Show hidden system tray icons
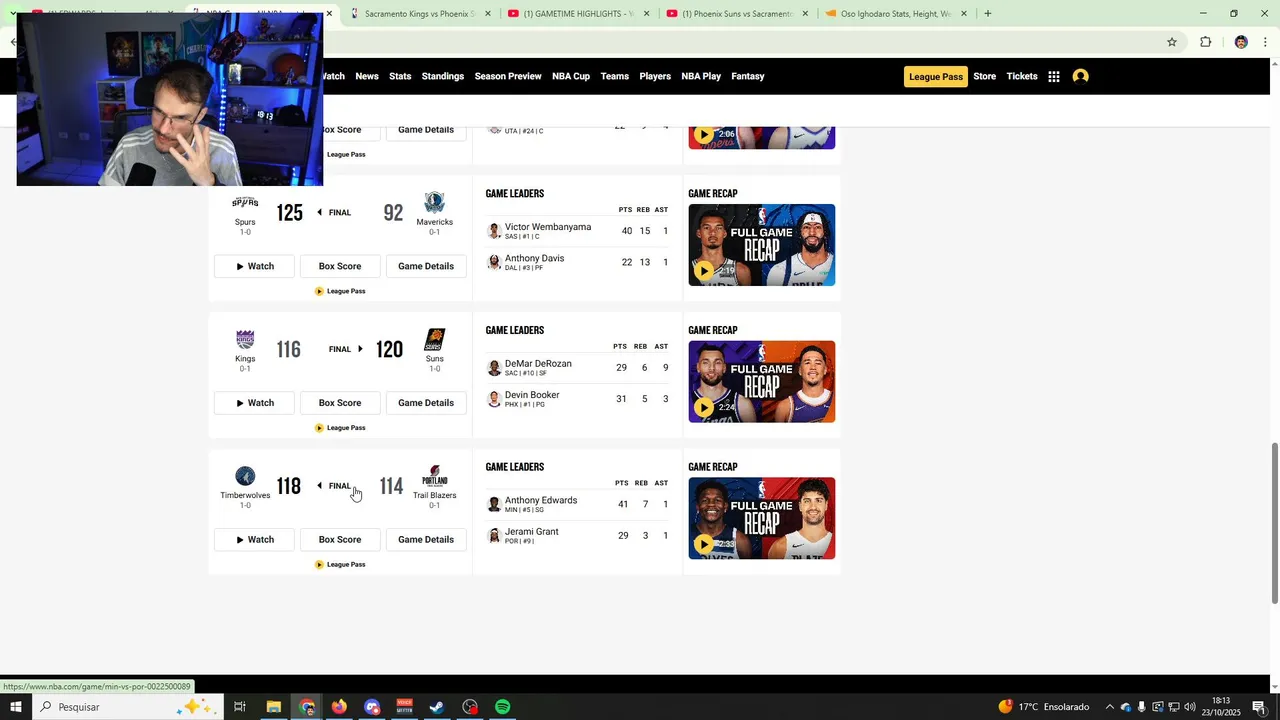This screenshot has width=1280, height=720. pyautogui.click(x=1109, y=707)
